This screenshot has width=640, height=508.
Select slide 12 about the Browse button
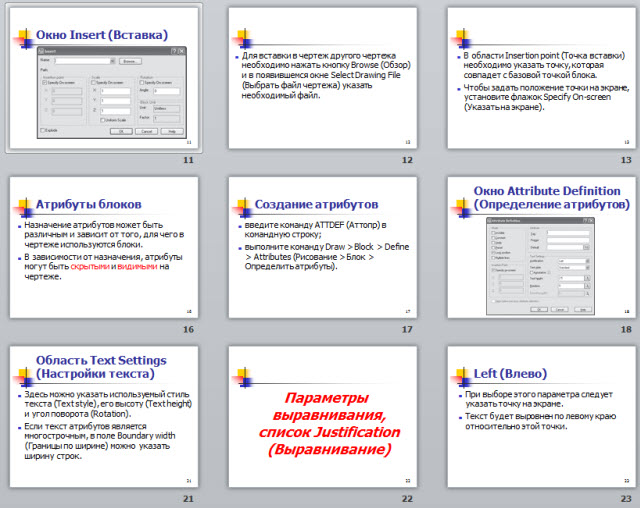pyautogui.click(x=320, y=77)
